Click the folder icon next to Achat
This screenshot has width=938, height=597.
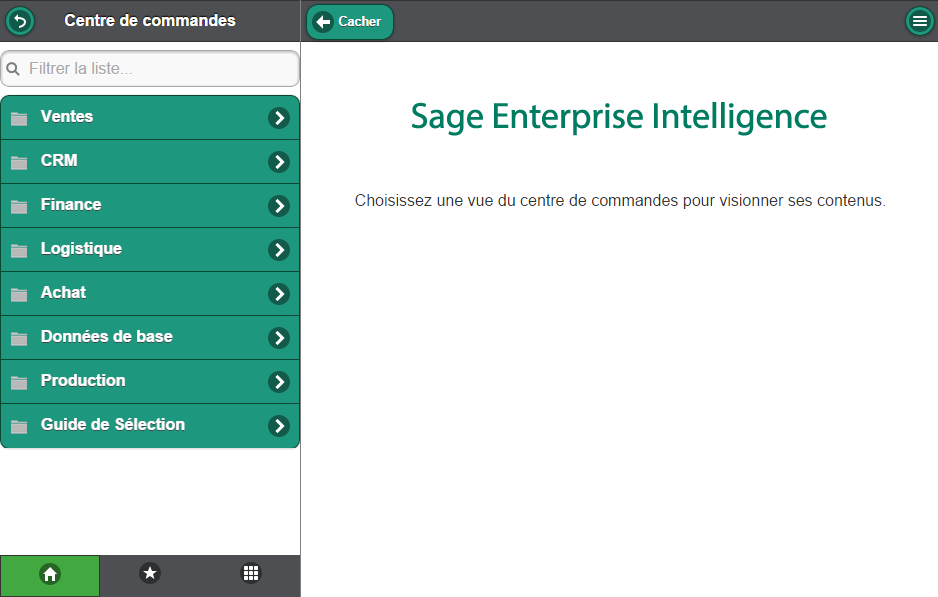pyautogui.click(x=19, y=295)
